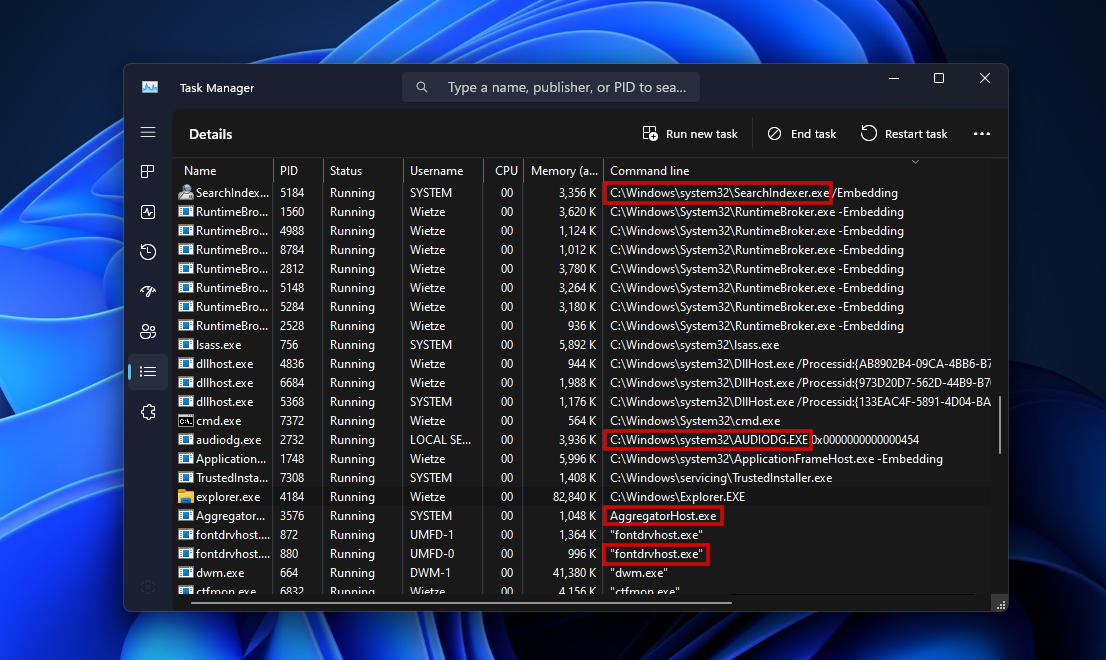Click the sort arrow above Command line

click(x=915, y=162)
